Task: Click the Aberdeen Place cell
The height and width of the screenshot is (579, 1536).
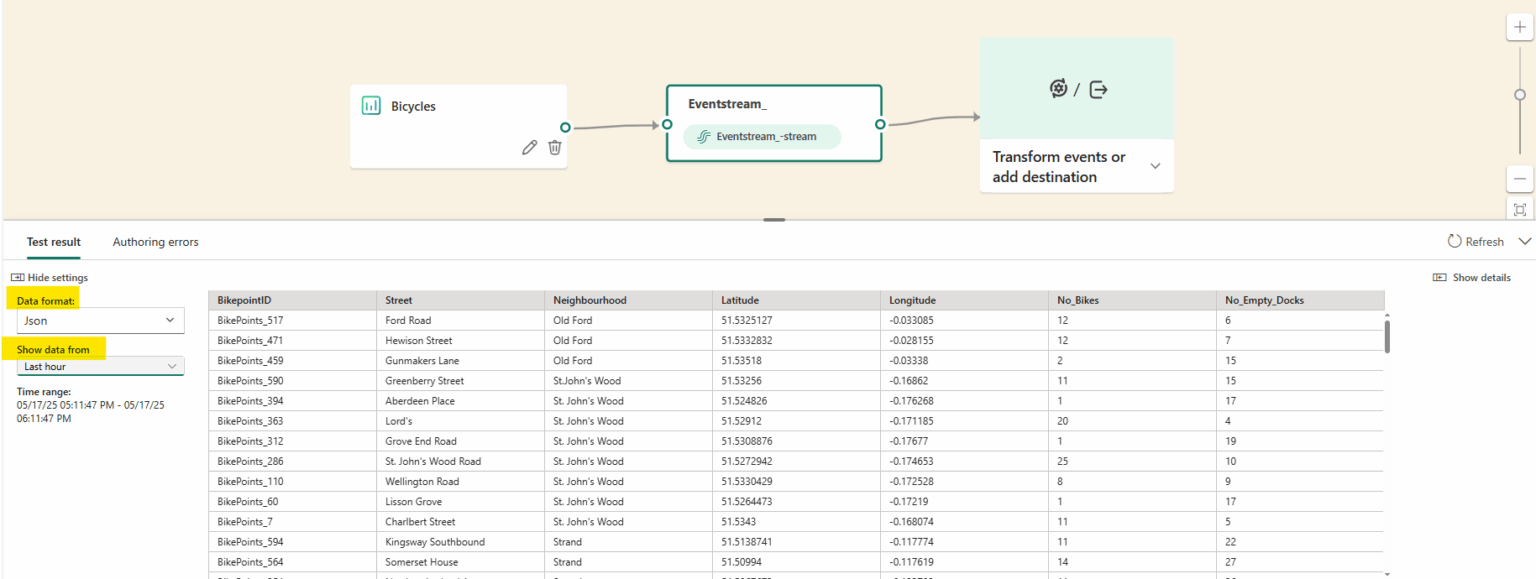Action: 461,400
